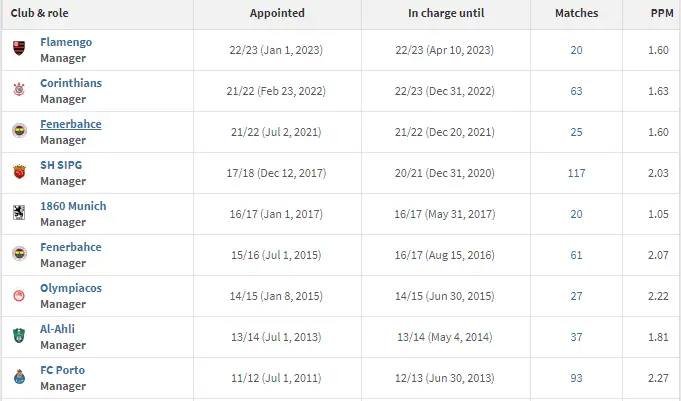Click the 1860 Munich club crest icon

point(19,214)
